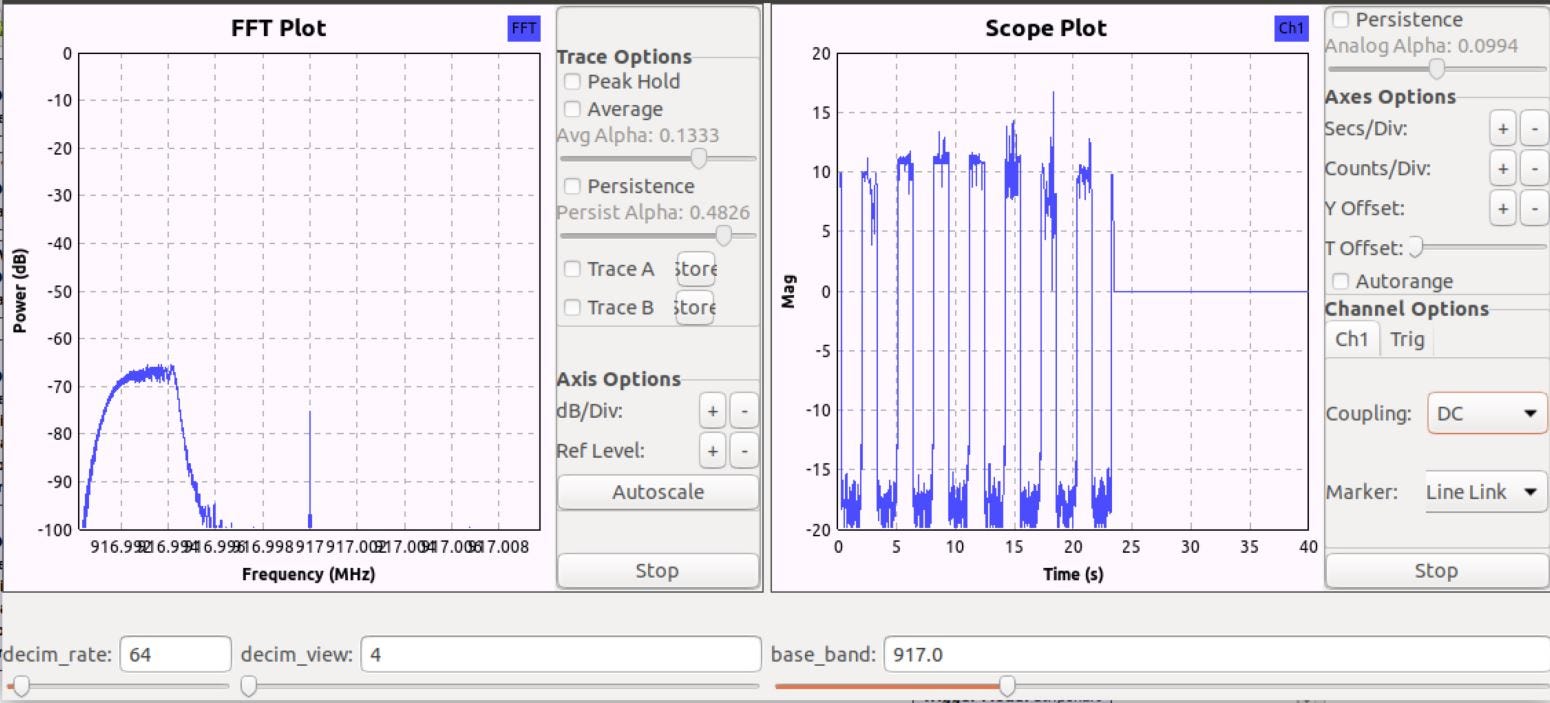Switch to the Trig tab
Viewport: 1550px width, 703px height.
point(1407,339)
